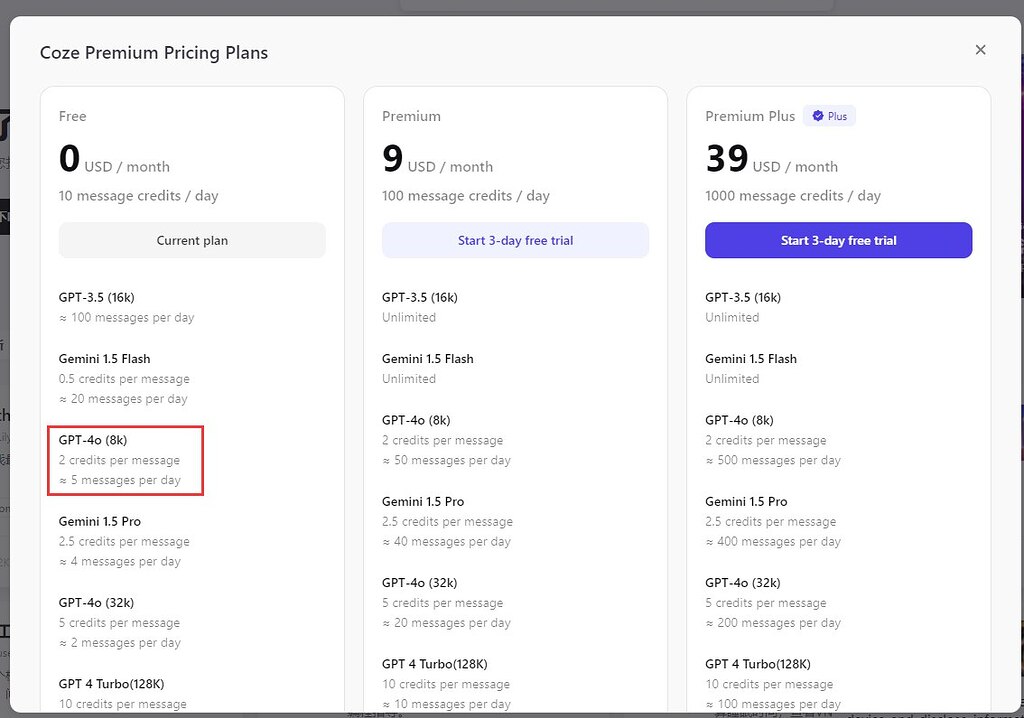Click "Unlimited" under Premium Plus Gemini 1.5 Flash

(x=732, y=379)
